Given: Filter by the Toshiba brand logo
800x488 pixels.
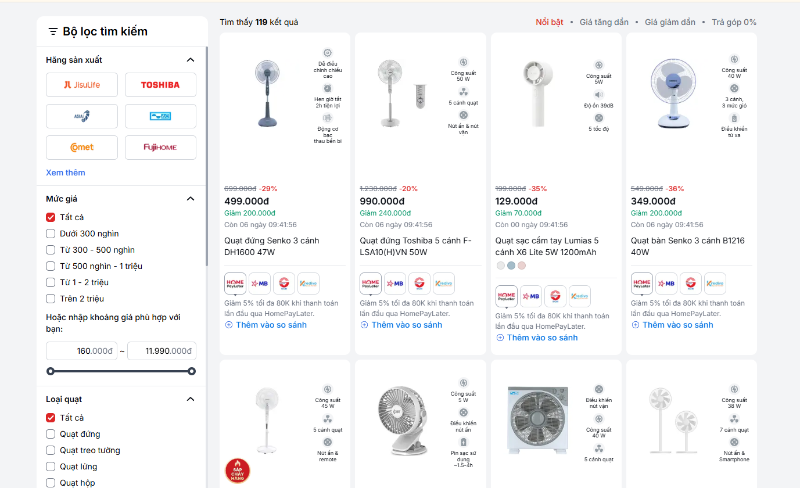Looking at the screenshot, I should click(x=160, y=85).
